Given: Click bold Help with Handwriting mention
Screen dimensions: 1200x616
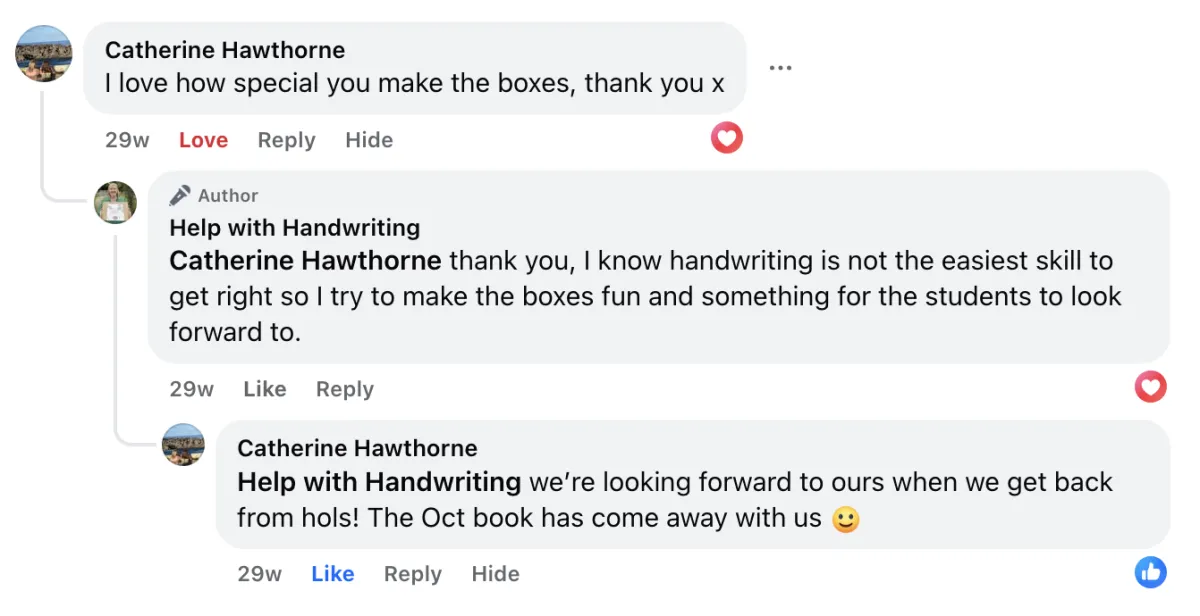Looking at the screenshot, I should tap(379, 482).
